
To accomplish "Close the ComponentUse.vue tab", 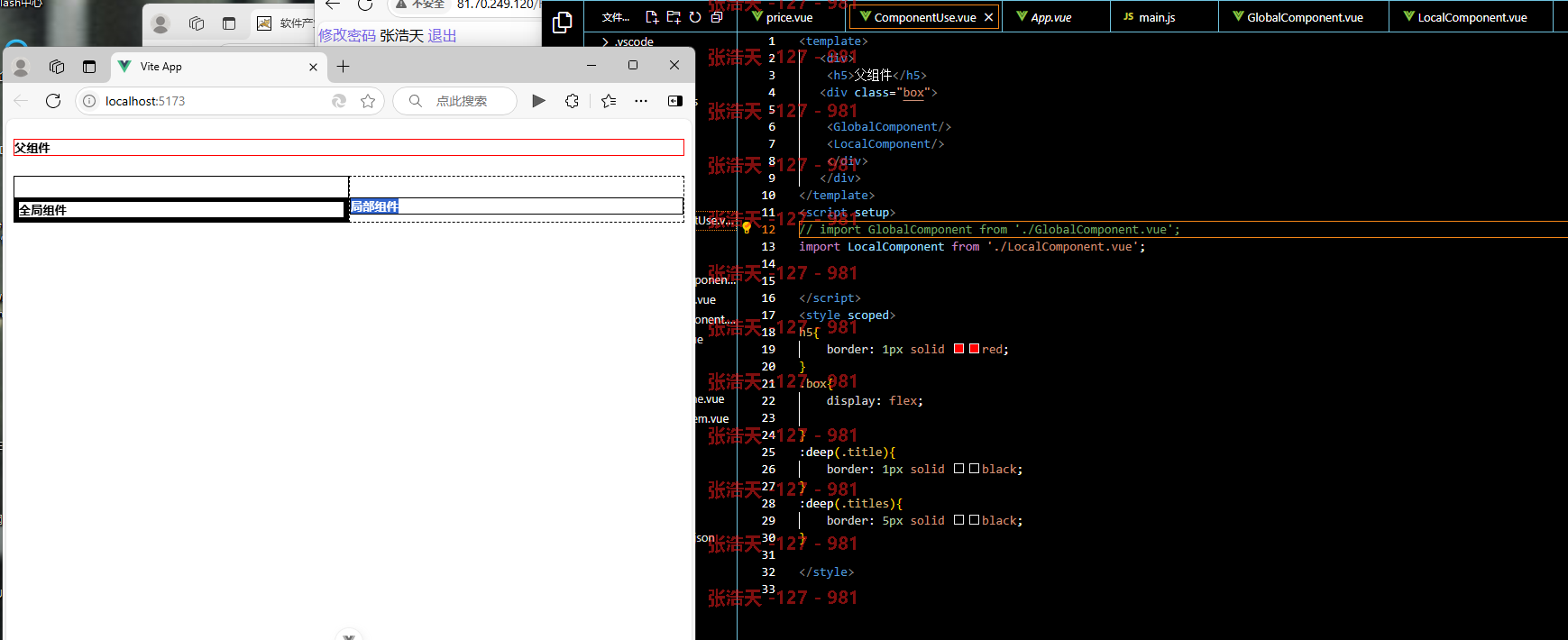I will tap(988, 17).
